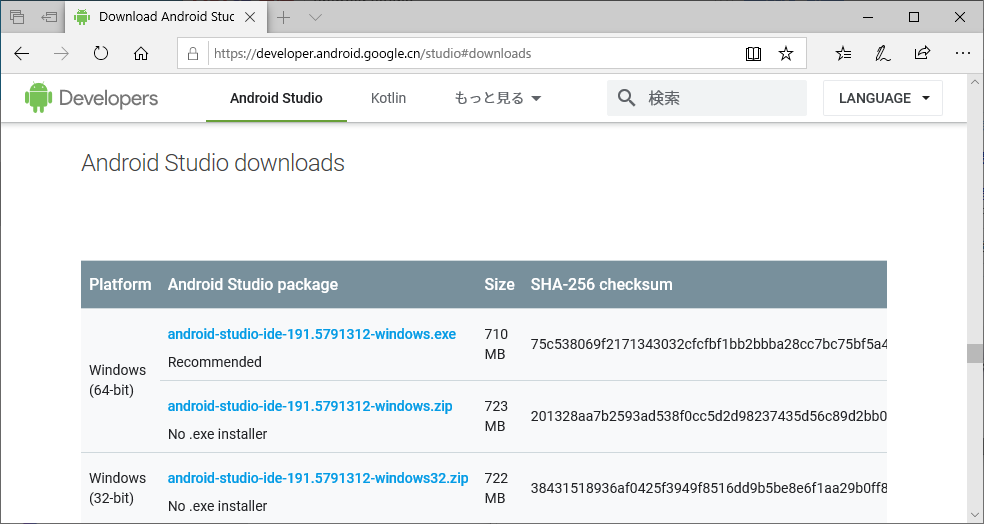Refresh the current page
The width and height of the screenshot is (984, 524).
click(x=101, y=53)
